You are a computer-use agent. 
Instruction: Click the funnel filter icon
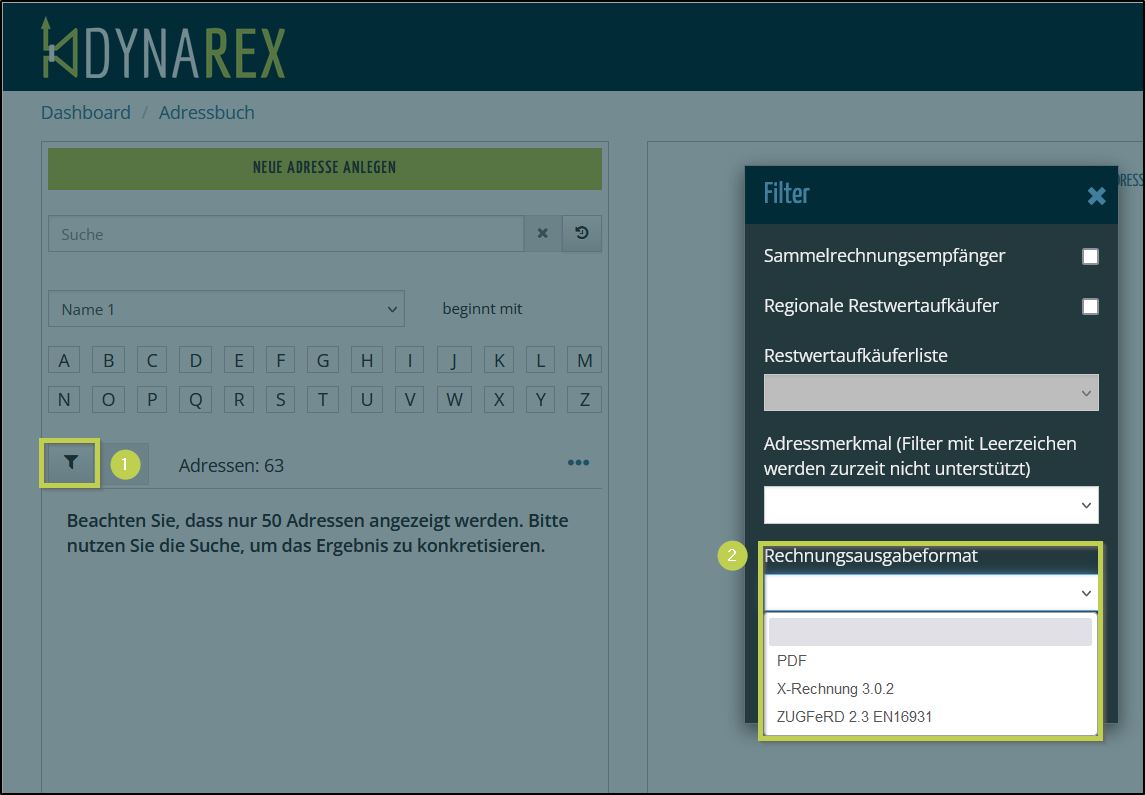coord(70,463)
